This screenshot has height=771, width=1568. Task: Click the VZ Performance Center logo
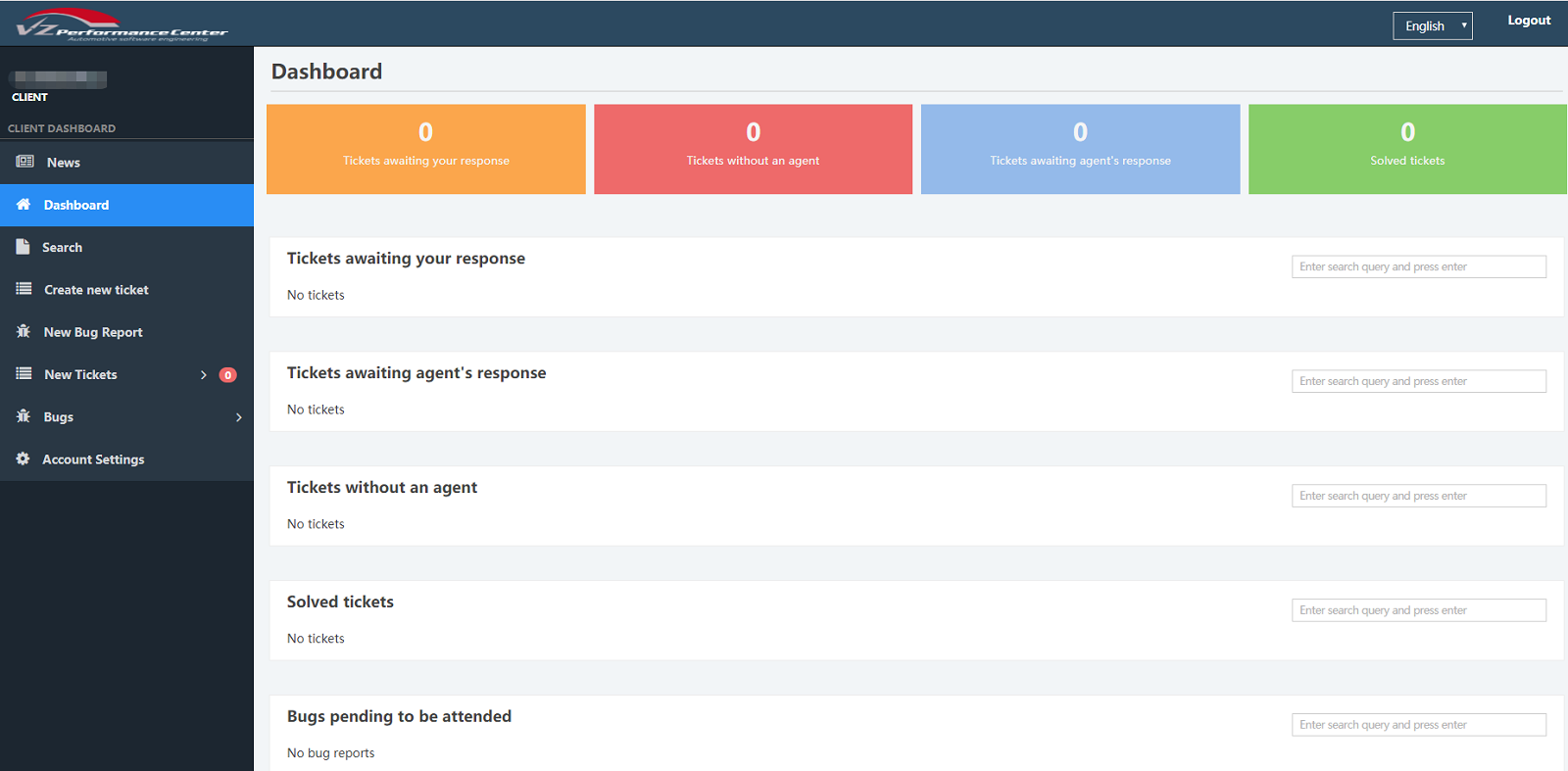(x=122, y=24)
